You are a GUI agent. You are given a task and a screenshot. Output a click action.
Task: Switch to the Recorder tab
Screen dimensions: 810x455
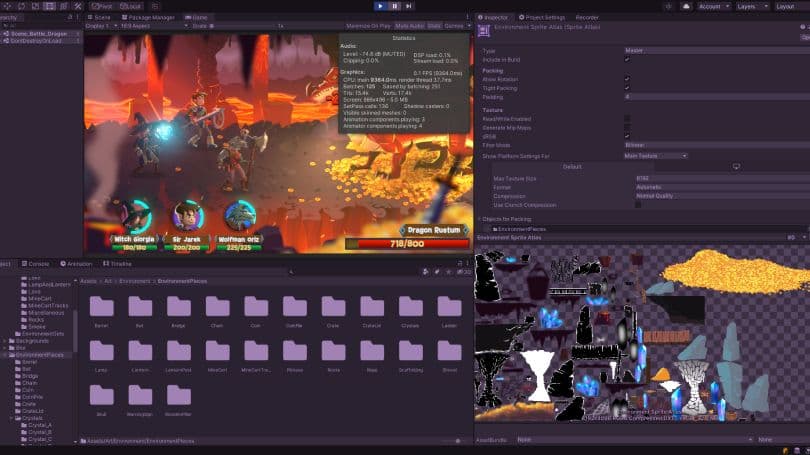(x=587, y=18)
